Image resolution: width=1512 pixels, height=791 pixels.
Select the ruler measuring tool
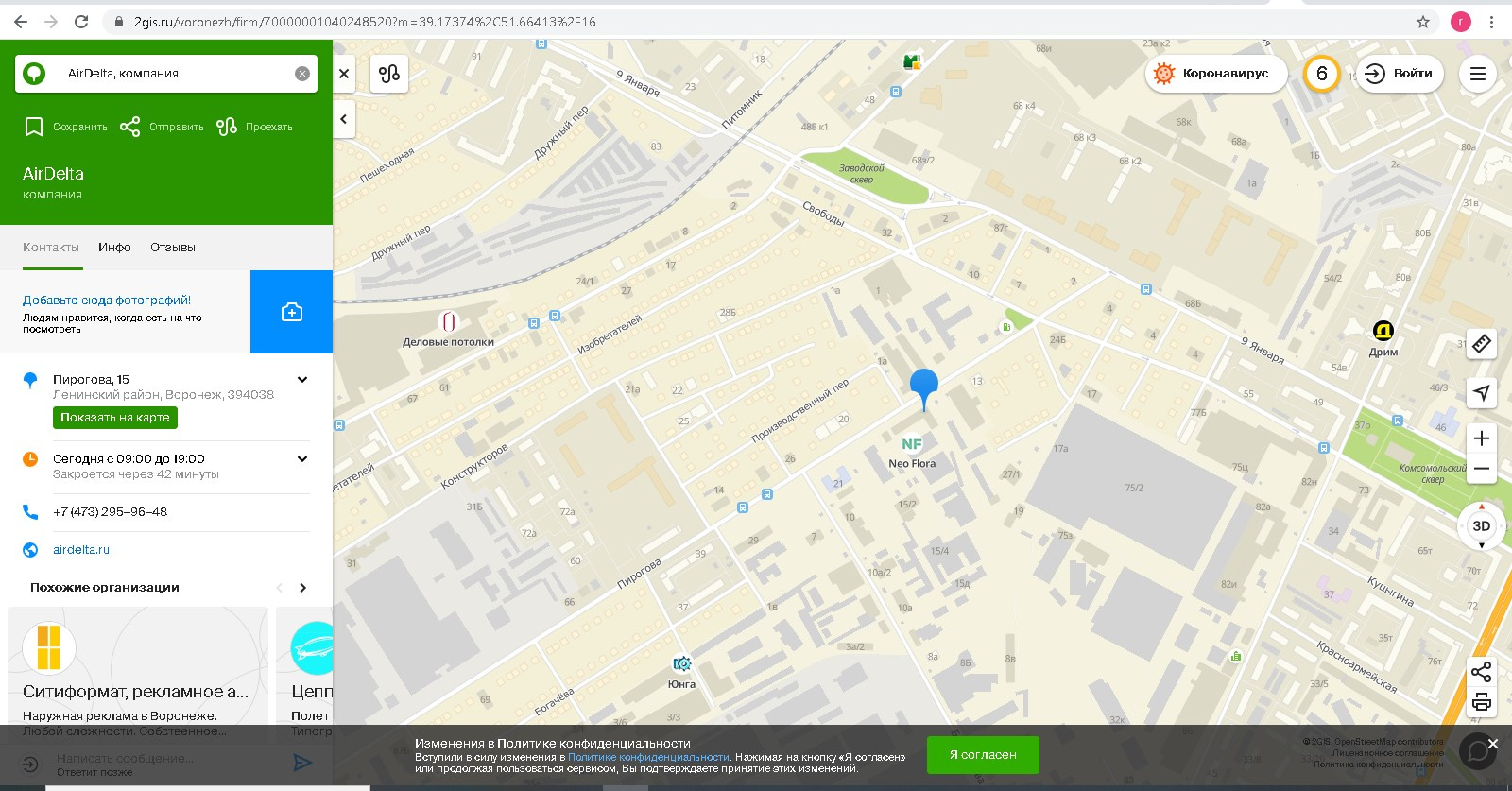(1482, 344)
